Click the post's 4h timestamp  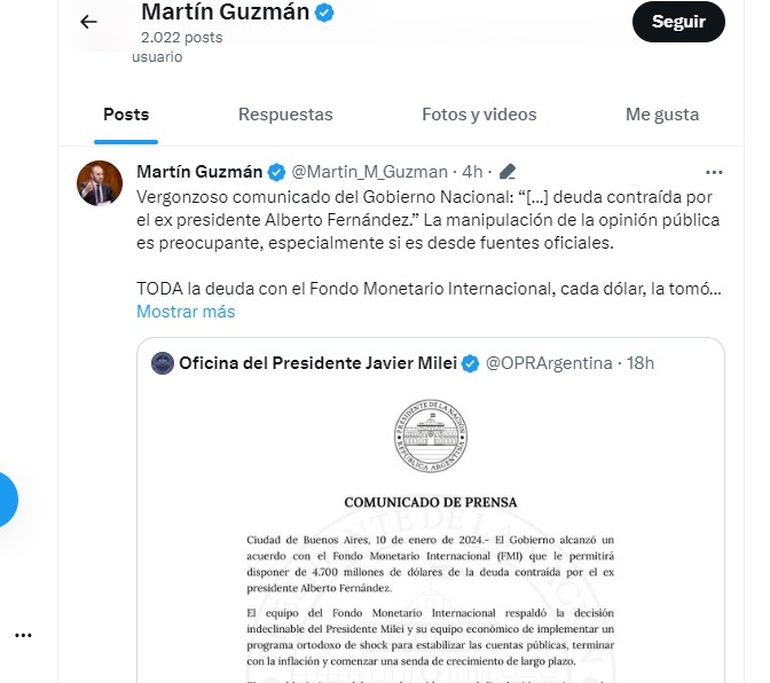tap(473, 172)
